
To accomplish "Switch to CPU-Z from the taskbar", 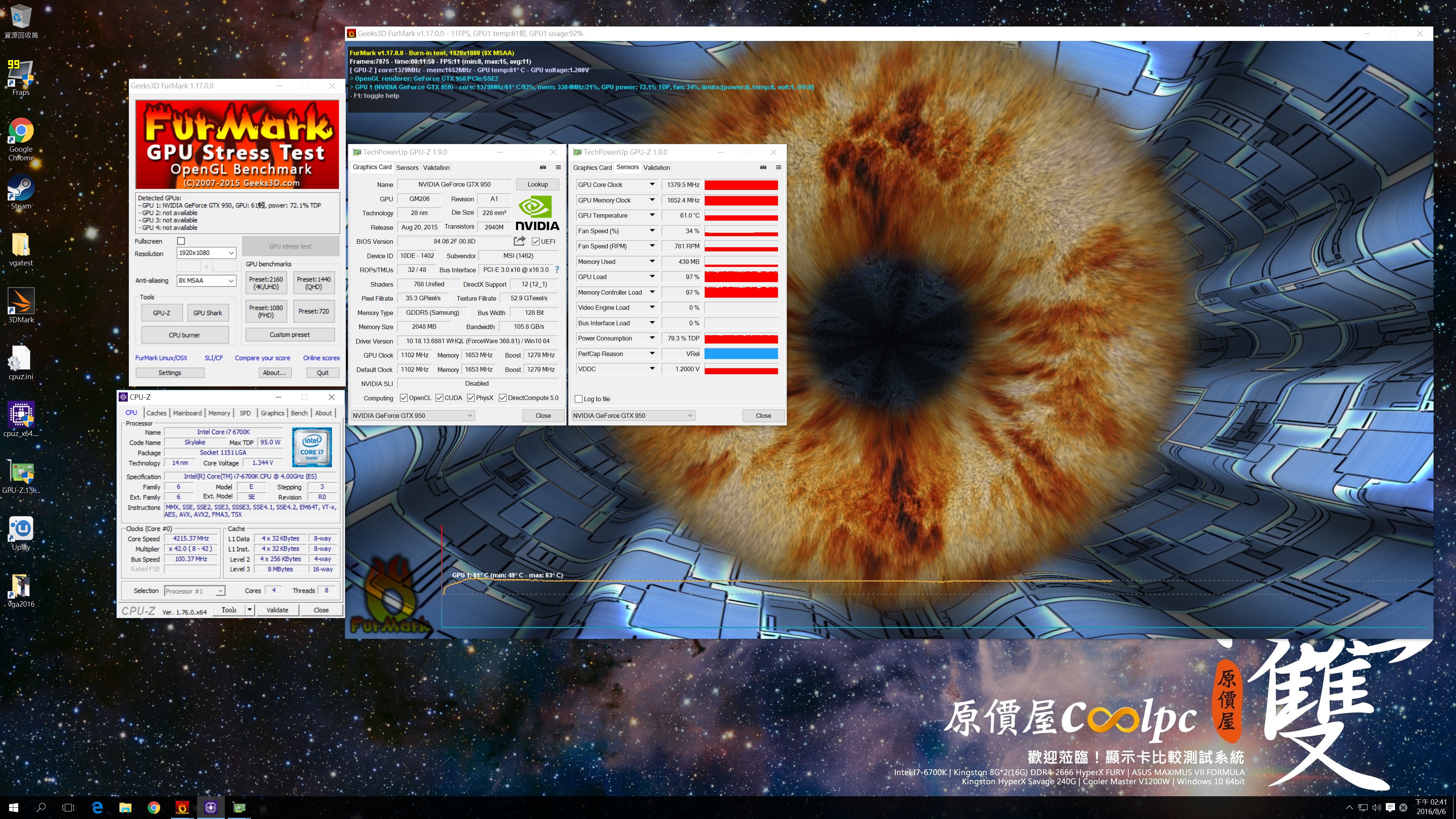I will click(211, 808).
